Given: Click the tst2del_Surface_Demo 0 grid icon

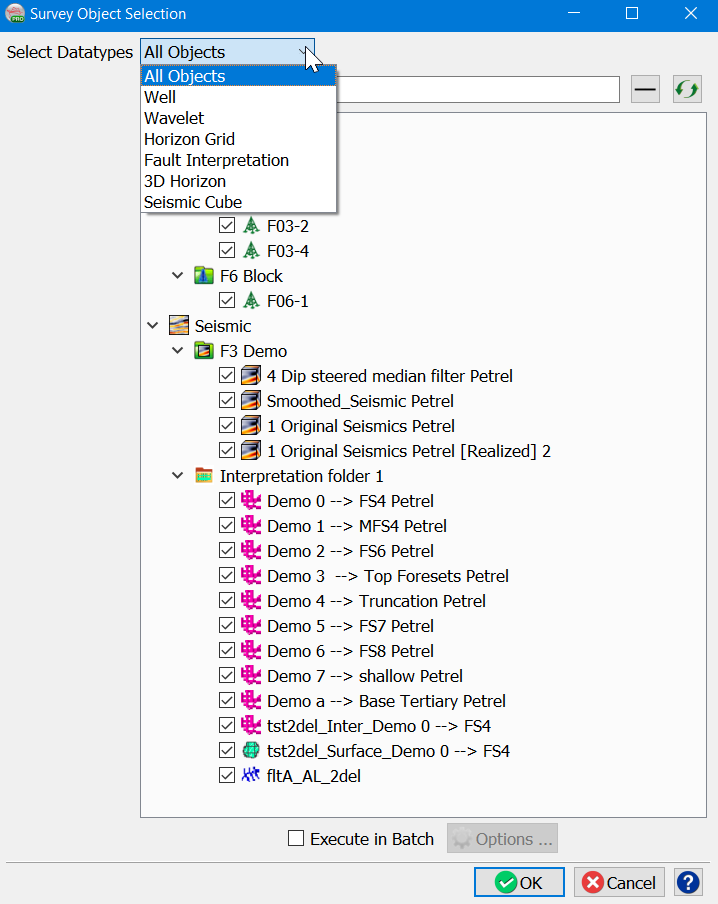Looking at the screenshot, I should (x=251, y=751).
